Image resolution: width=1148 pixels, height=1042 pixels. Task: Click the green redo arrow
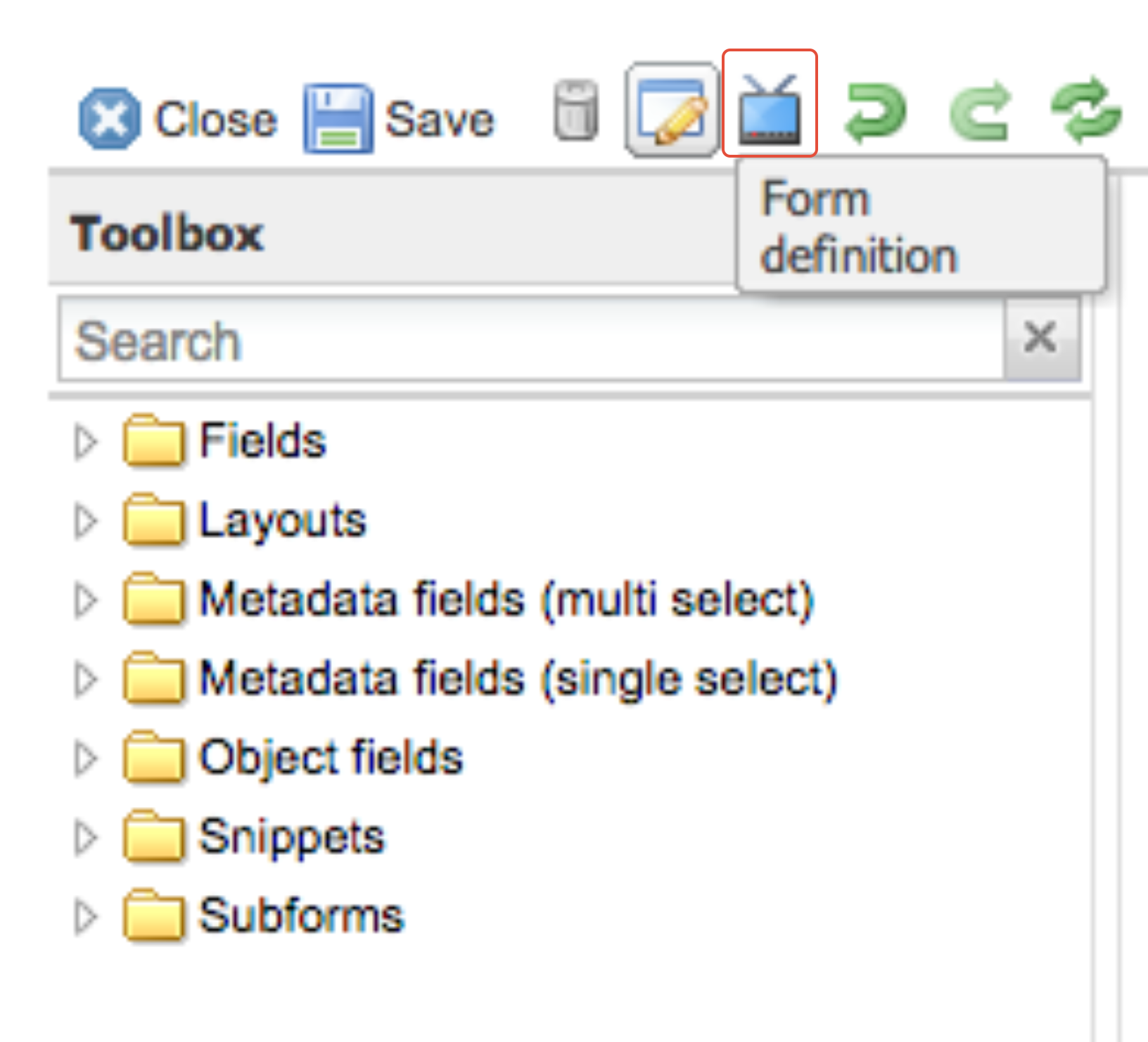(x=980, y=113)
